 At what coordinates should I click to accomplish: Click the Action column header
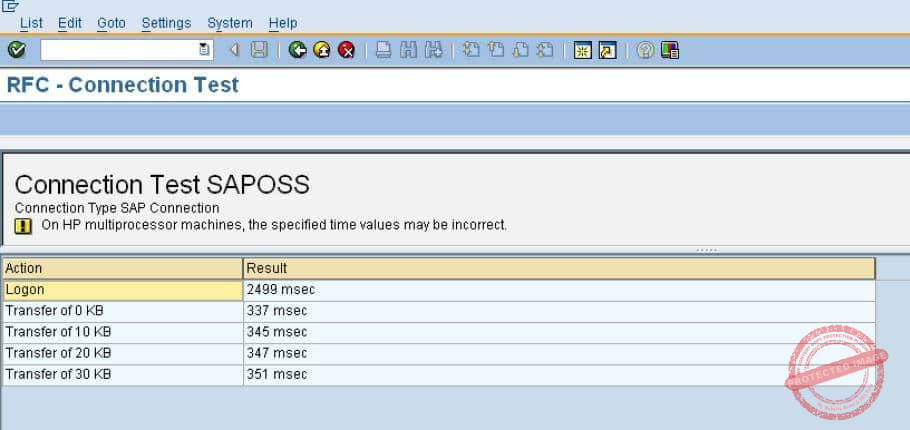(122, 268)
